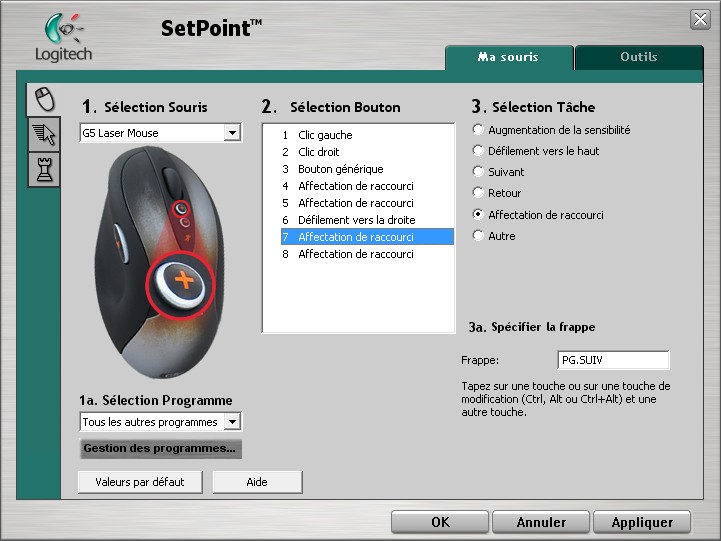
Task: Open the mouse buttons settings icon
Action: 44,99
